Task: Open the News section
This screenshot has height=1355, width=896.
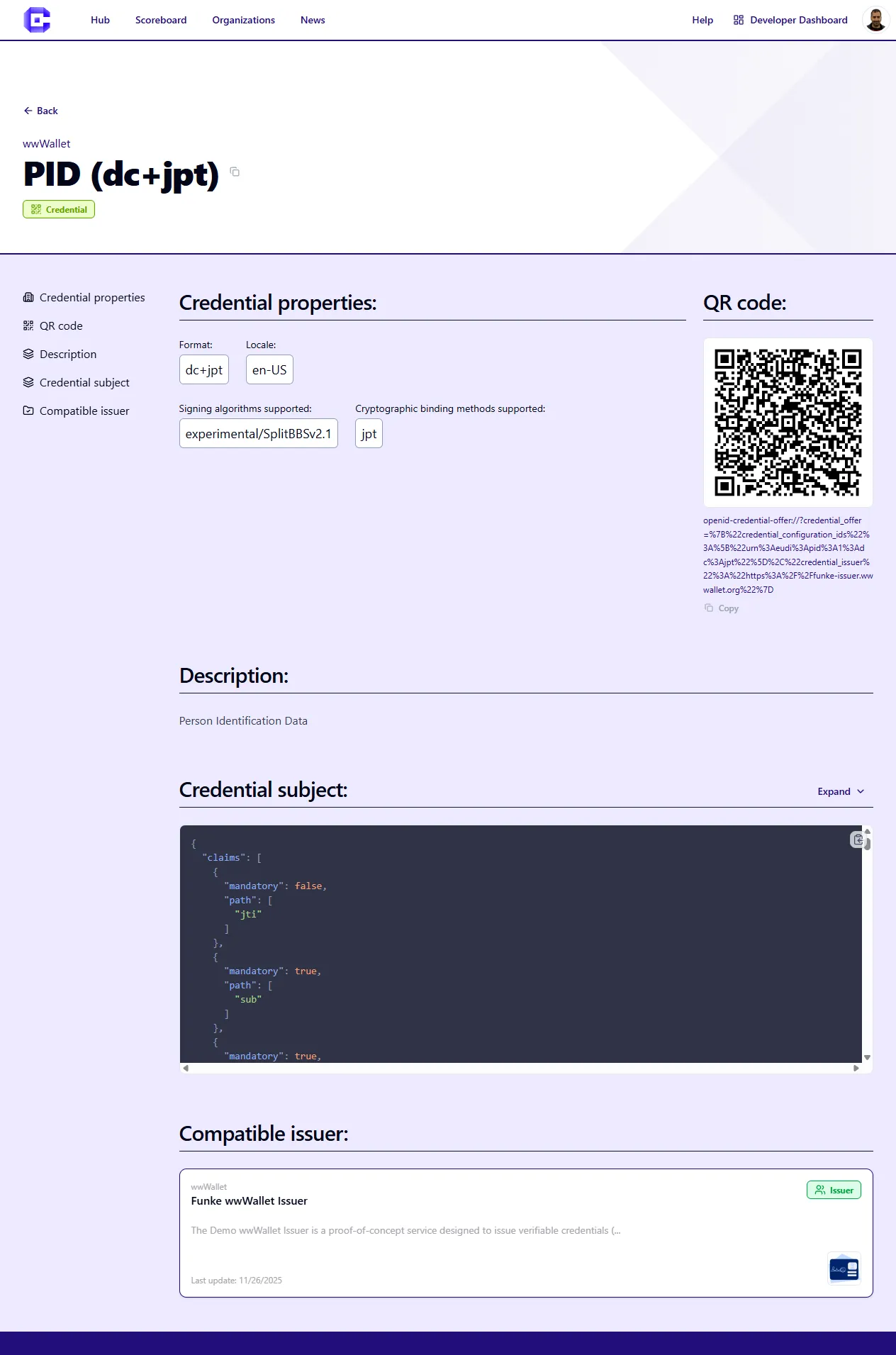Action: point(313,20)
